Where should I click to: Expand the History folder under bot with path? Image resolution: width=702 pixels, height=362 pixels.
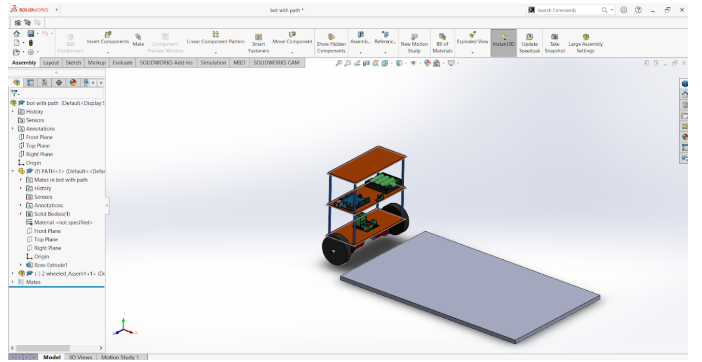13,111
